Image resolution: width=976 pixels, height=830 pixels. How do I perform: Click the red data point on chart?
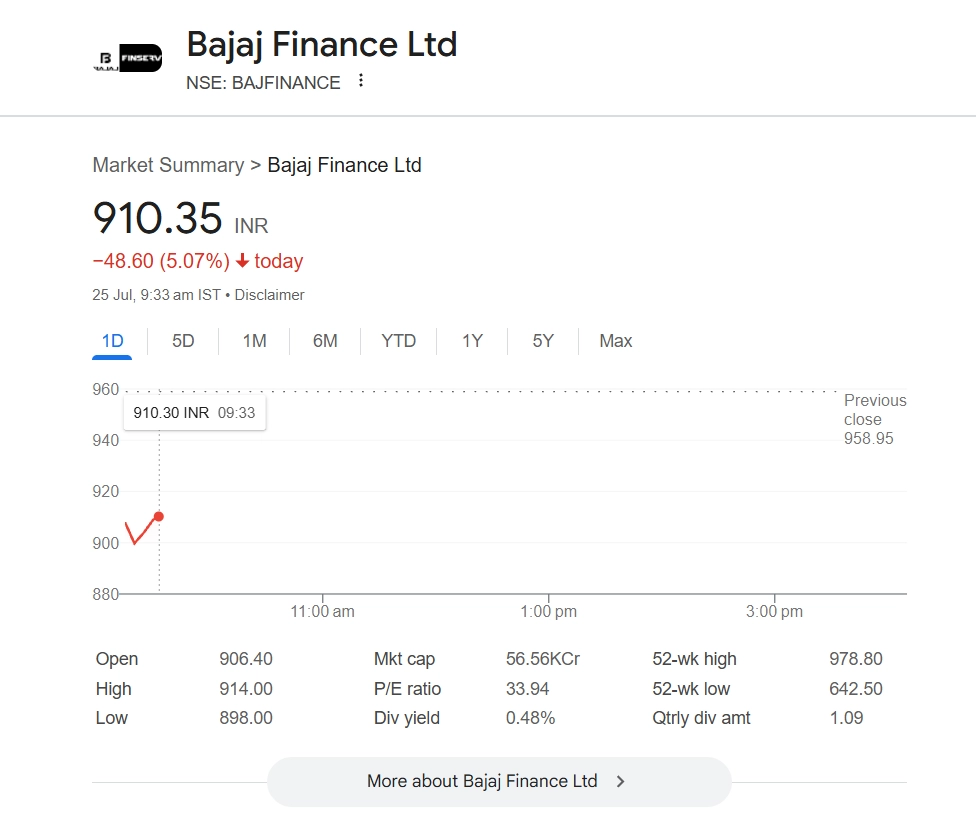pyautogui.click(x=159, y=516)
